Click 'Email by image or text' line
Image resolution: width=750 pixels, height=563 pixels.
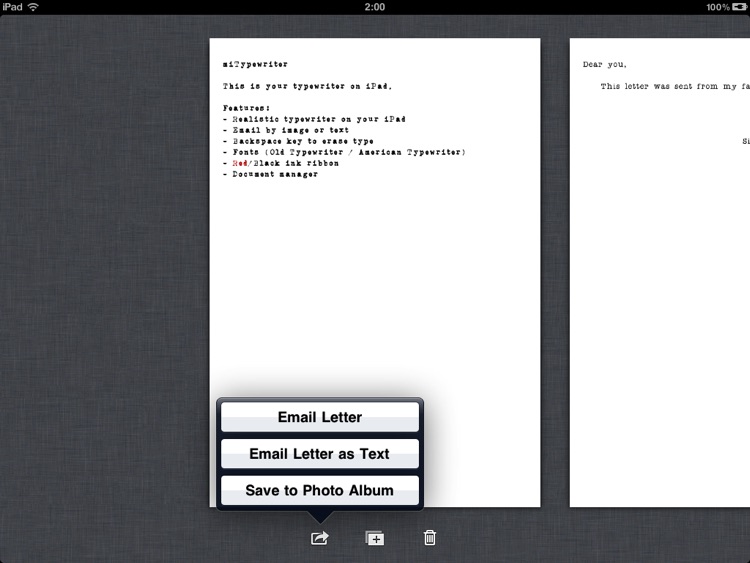[x=286, y=130]
